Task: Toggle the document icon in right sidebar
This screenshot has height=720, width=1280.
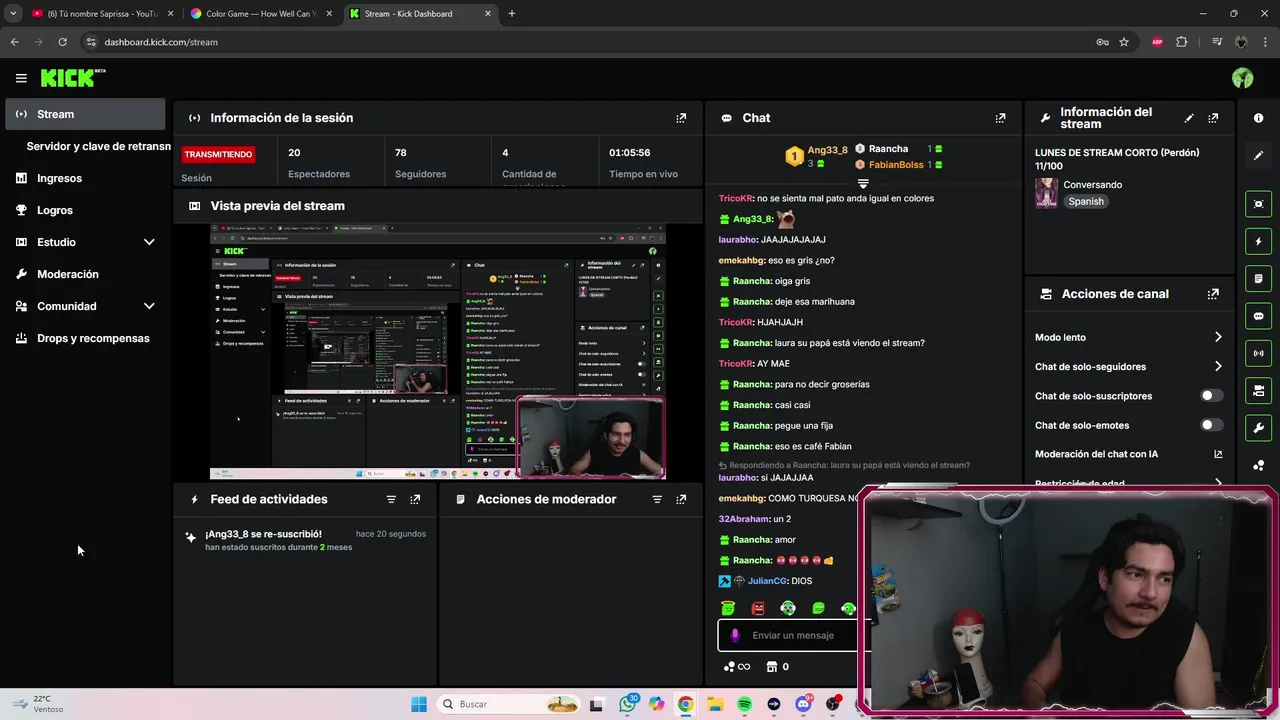Action: click(1258, 278)
